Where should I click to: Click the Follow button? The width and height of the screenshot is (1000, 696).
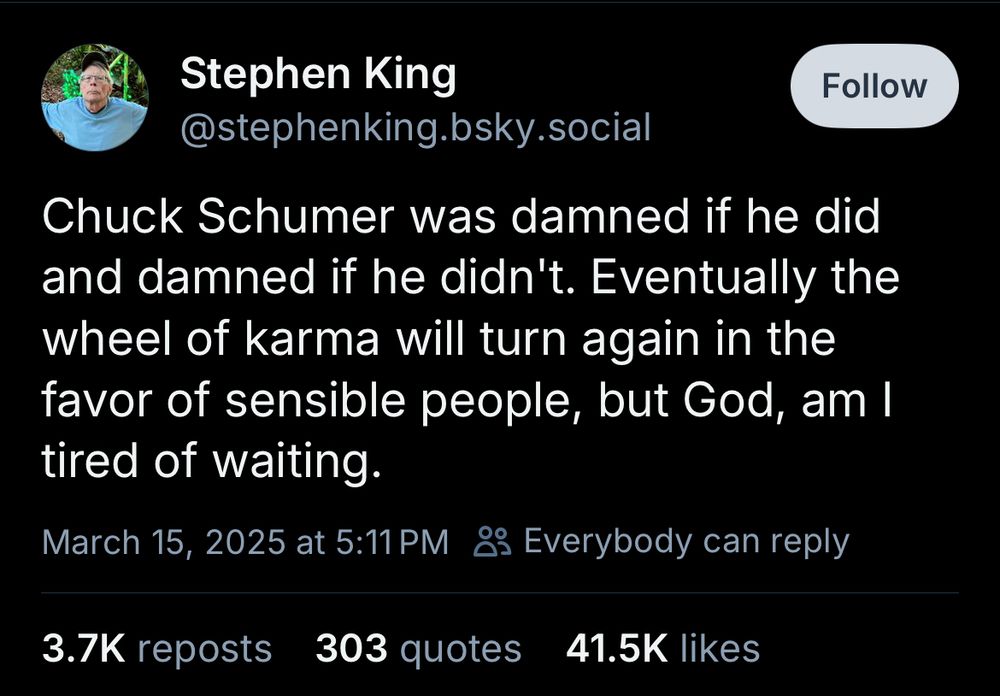(x=874, y=86)
